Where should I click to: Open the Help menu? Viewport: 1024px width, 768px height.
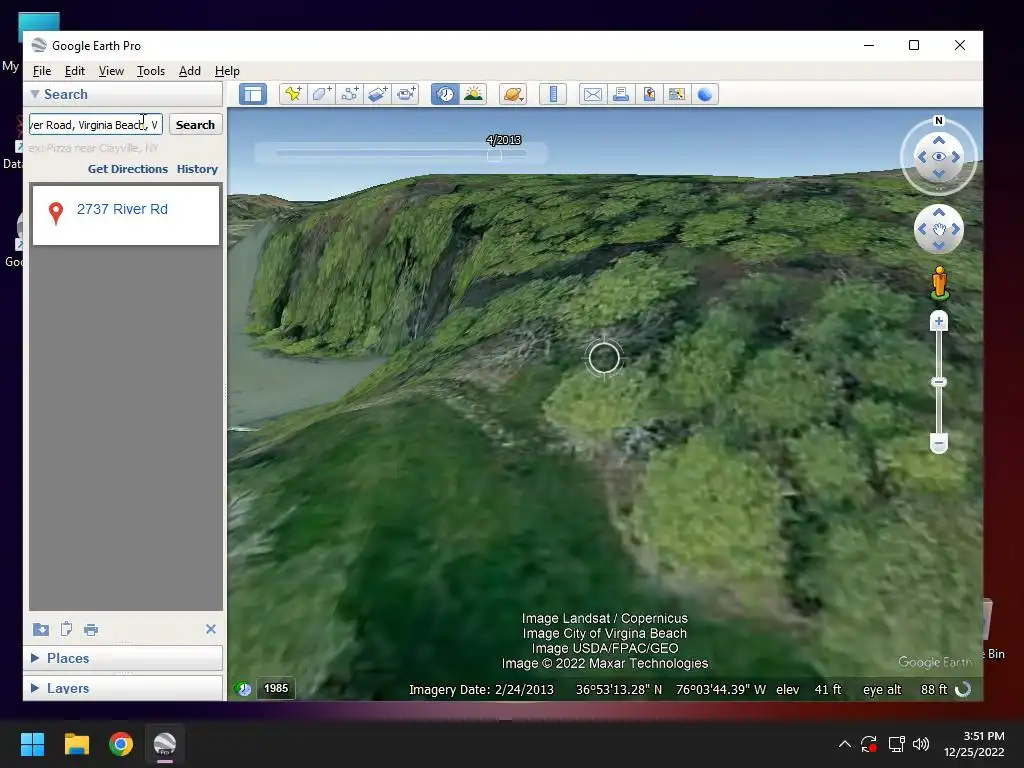tap(227, 71)
